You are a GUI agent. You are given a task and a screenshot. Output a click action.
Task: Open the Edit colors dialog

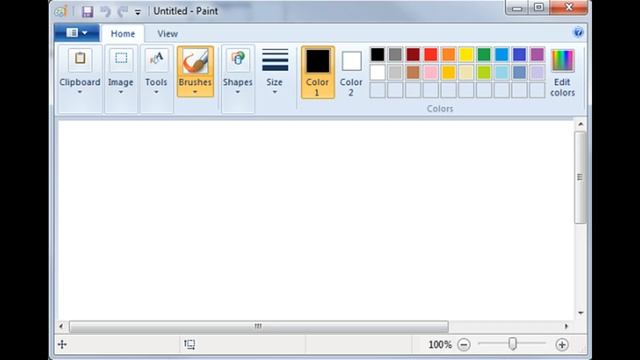pos(562,72)
